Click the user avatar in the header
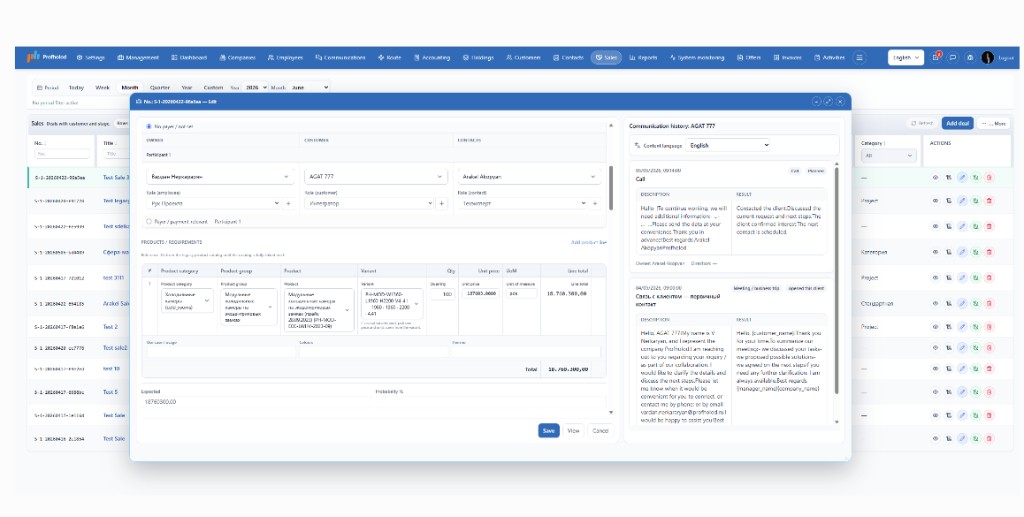The image size is (1024, 517). click(987, 57)
